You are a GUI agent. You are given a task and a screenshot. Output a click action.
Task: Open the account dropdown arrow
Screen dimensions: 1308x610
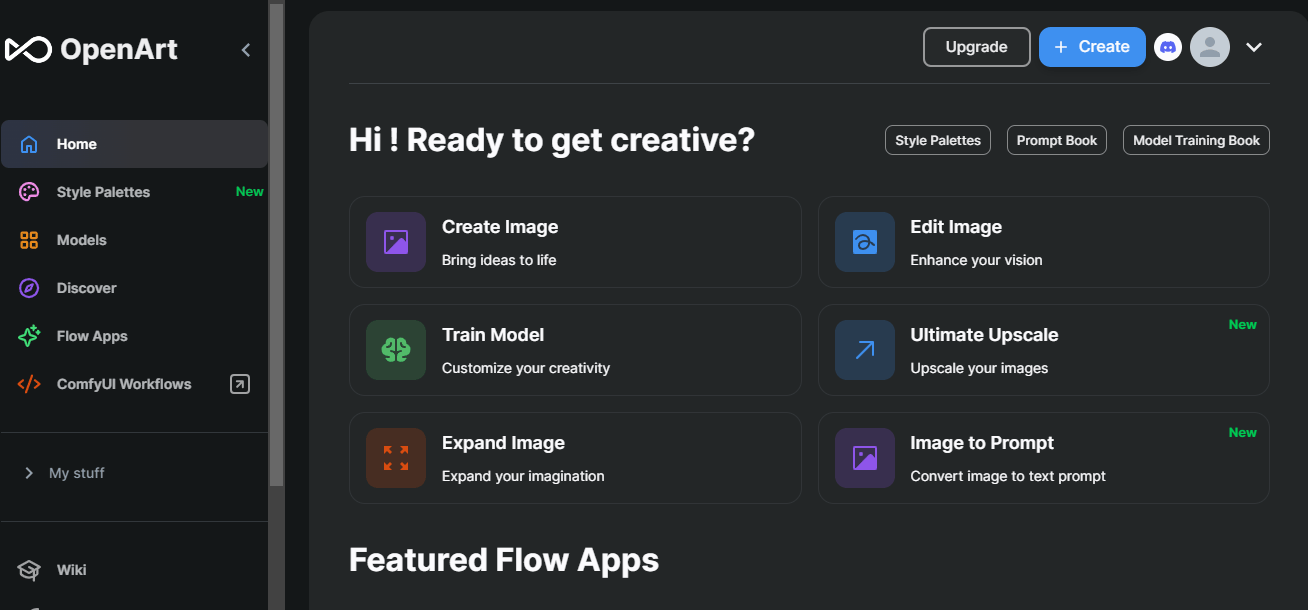pyautogui.click(x=1254, y=47)
